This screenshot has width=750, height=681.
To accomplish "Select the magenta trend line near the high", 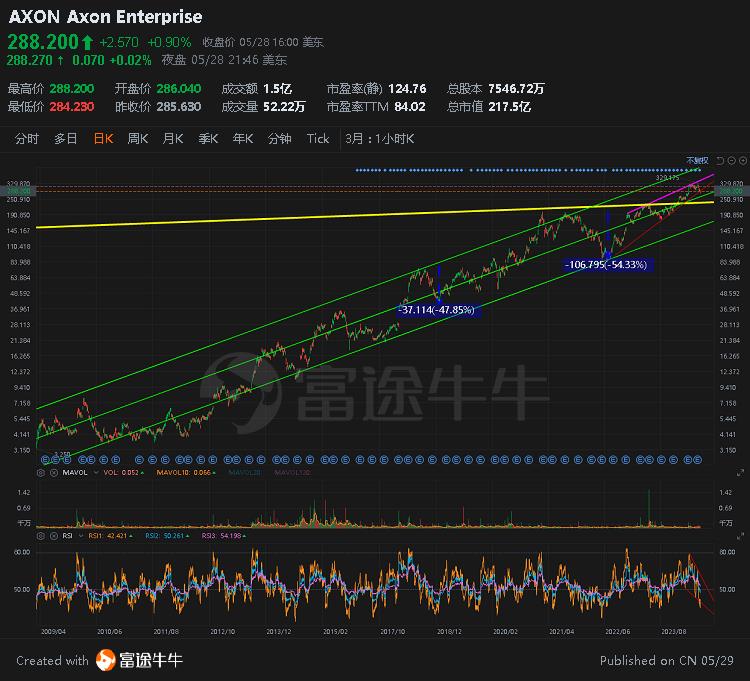I will click(670, 194).
